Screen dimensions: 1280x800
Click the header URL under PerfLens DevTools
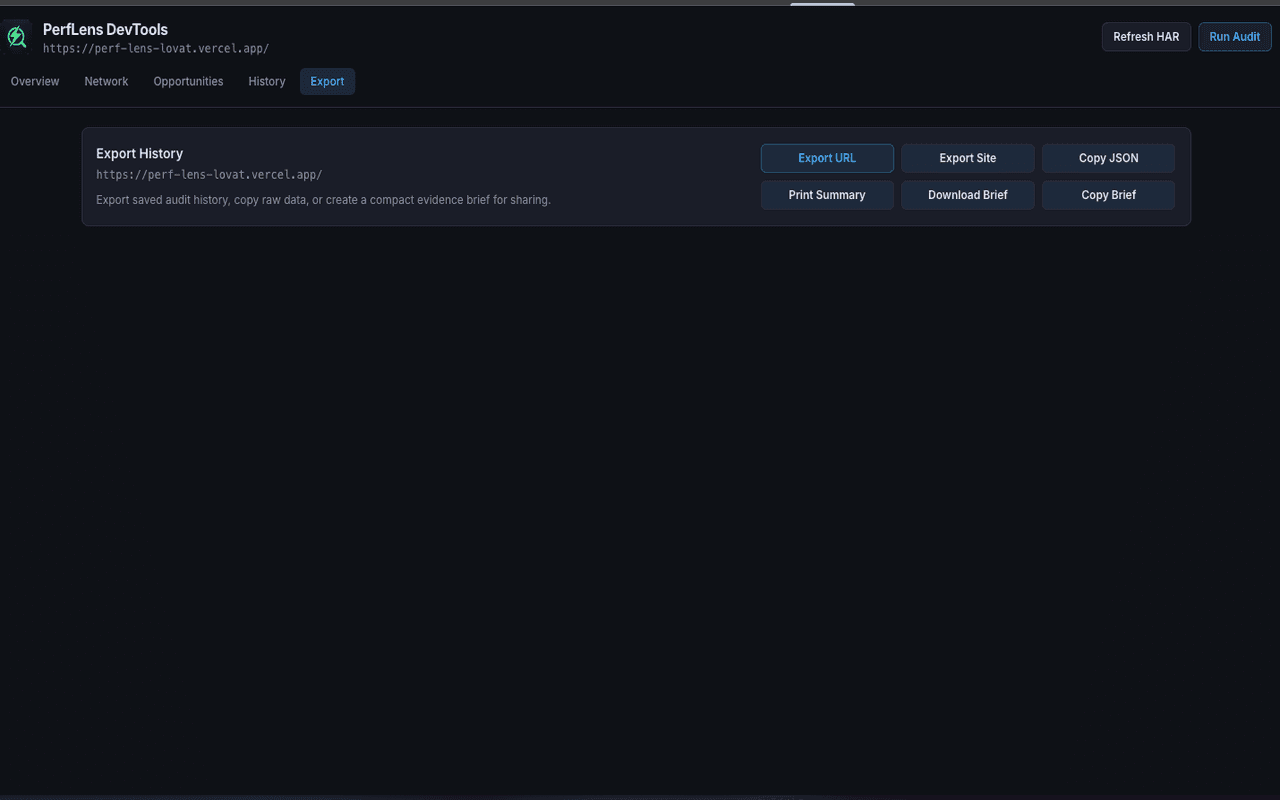[x=156, y=48]
